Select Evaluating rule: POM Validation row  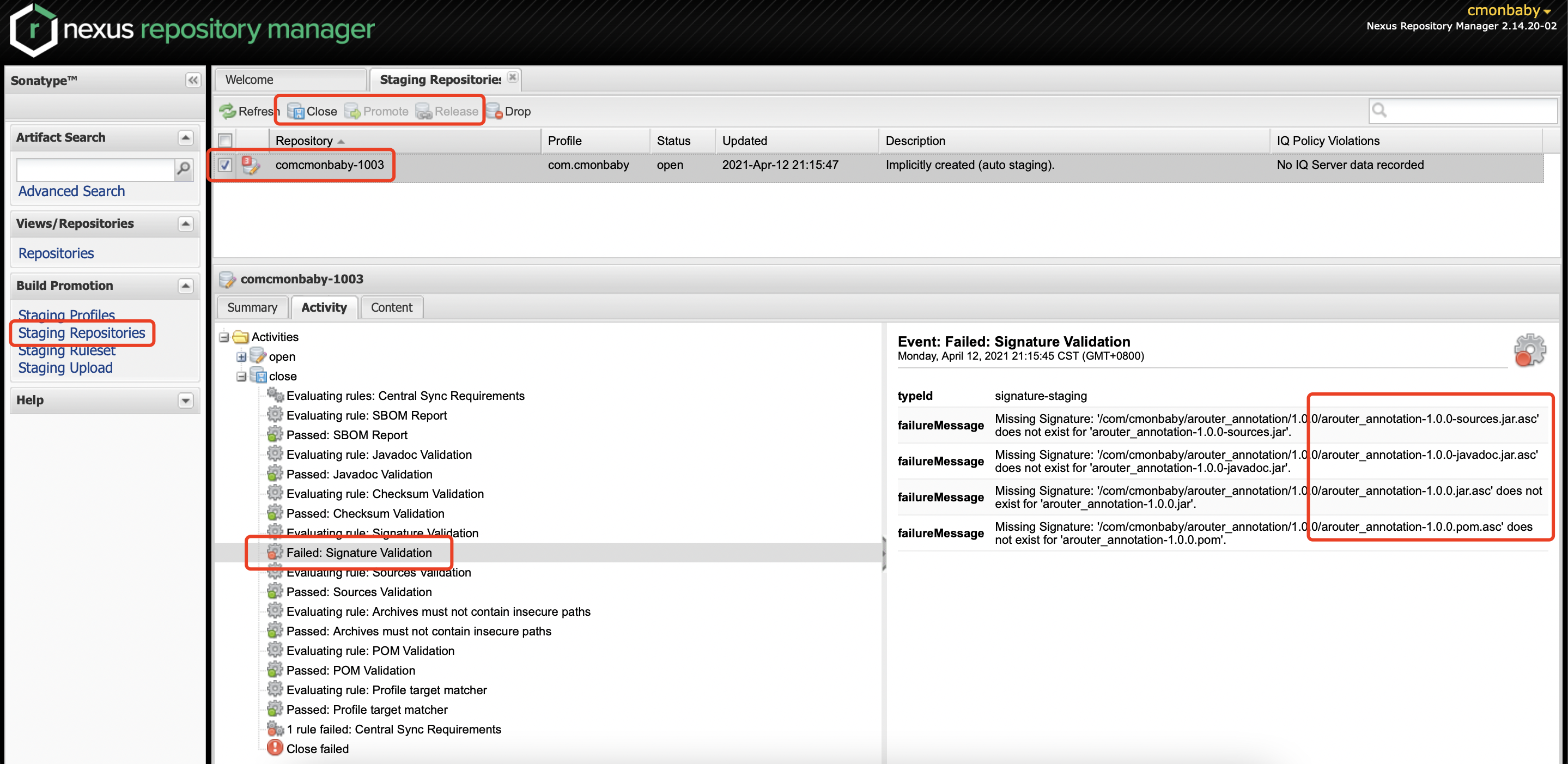click(x=548, y=651)
